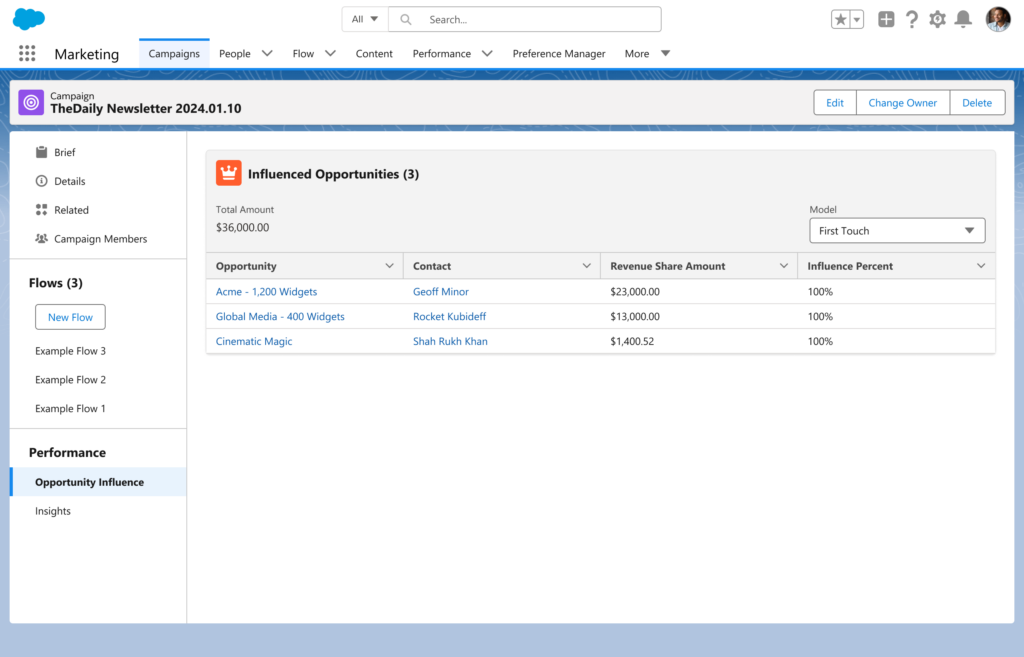Expand the favorites list dropdown arrow
Viewport: 1024px width, 657px height.
point(857,20)
